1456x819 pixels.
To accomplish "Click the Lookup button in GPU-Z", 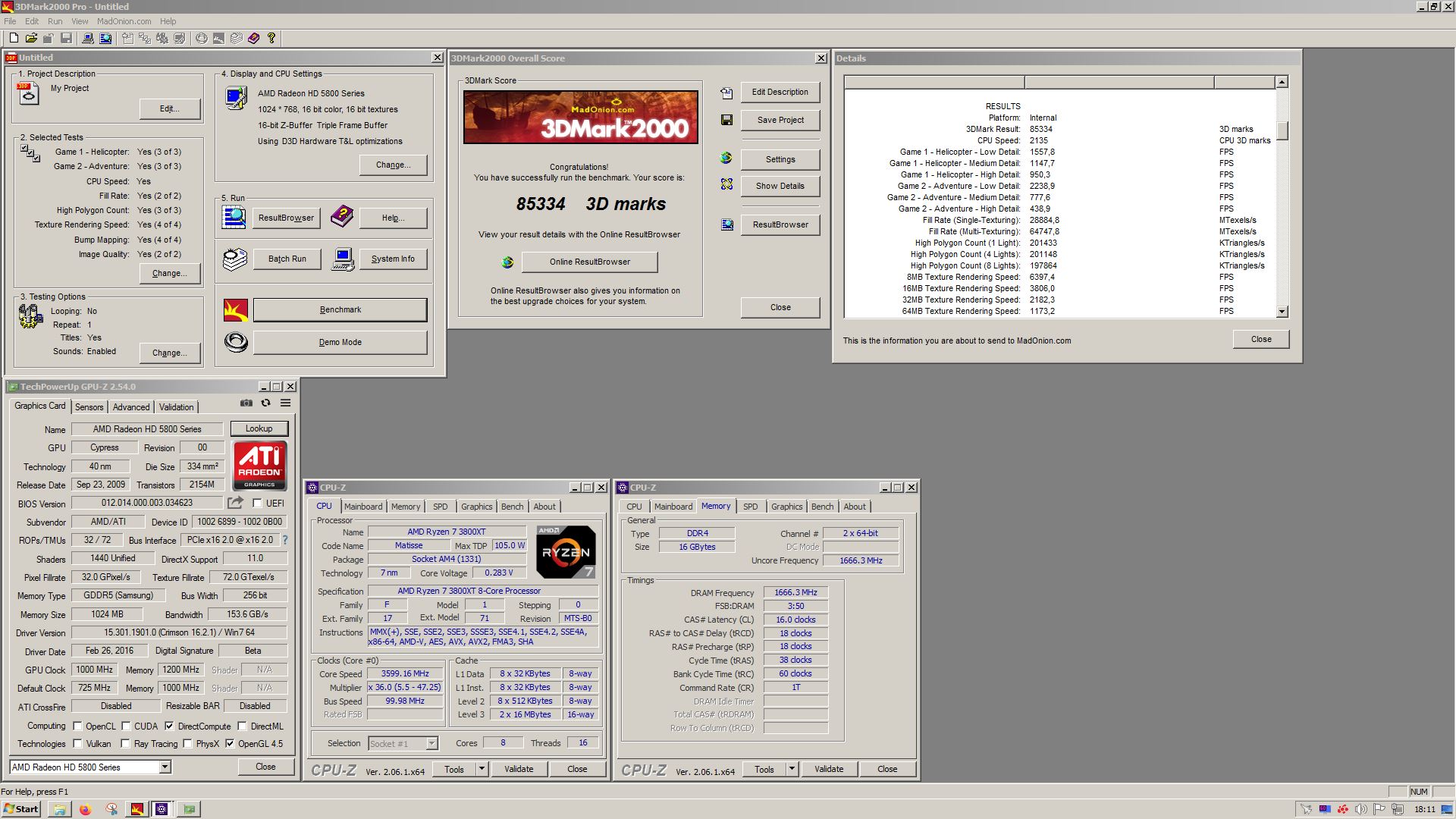I will 259,428.
